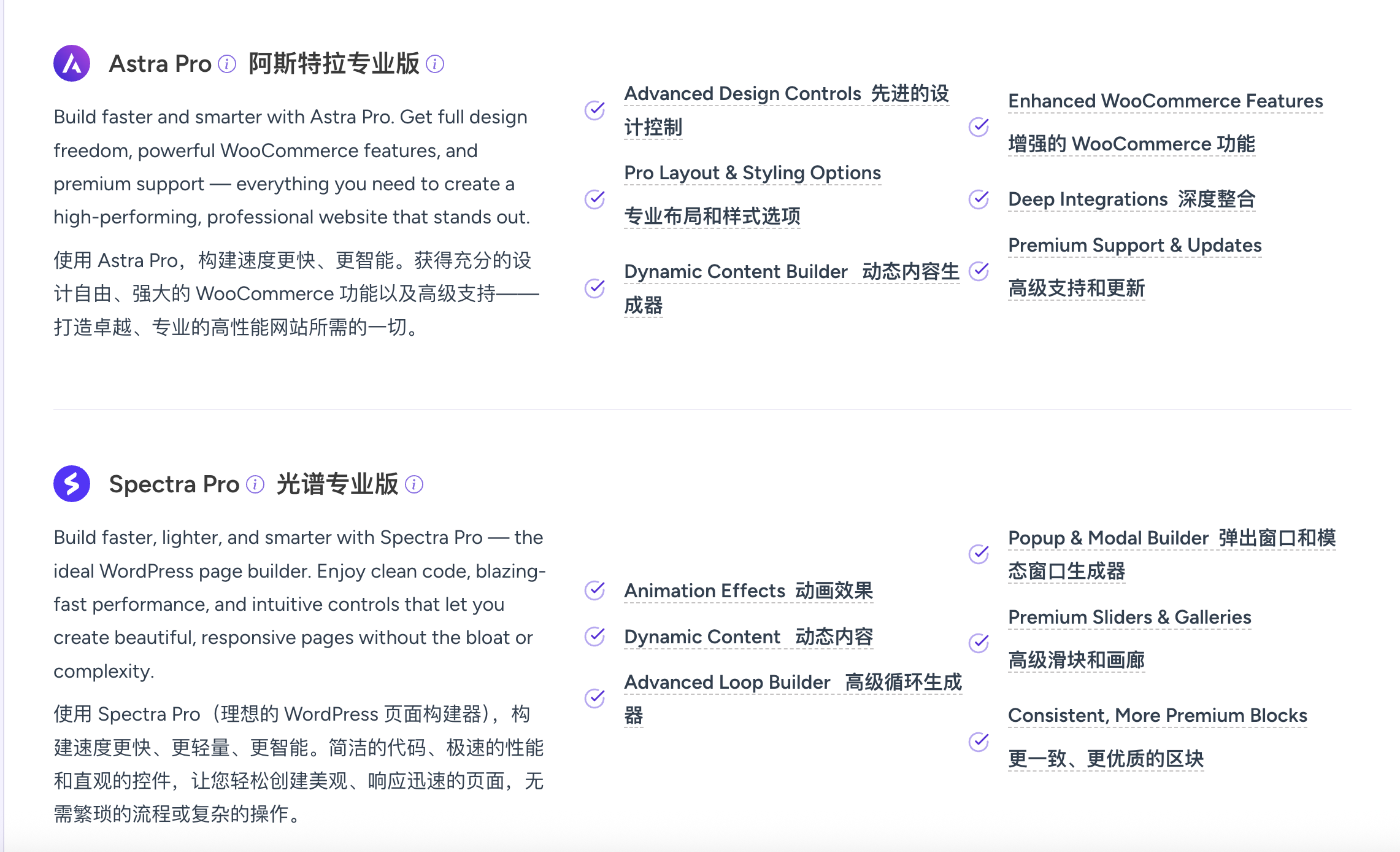
Task: Click checkmark icon beside Premium Support & Updates
Action: tap(979, 271)
